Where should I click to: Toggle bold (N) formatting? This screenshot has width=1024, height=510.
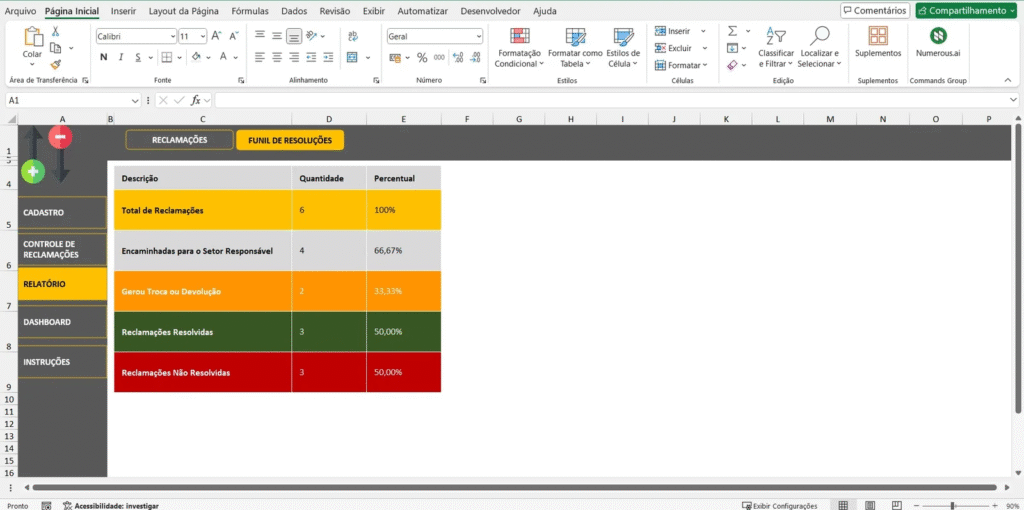103,57
